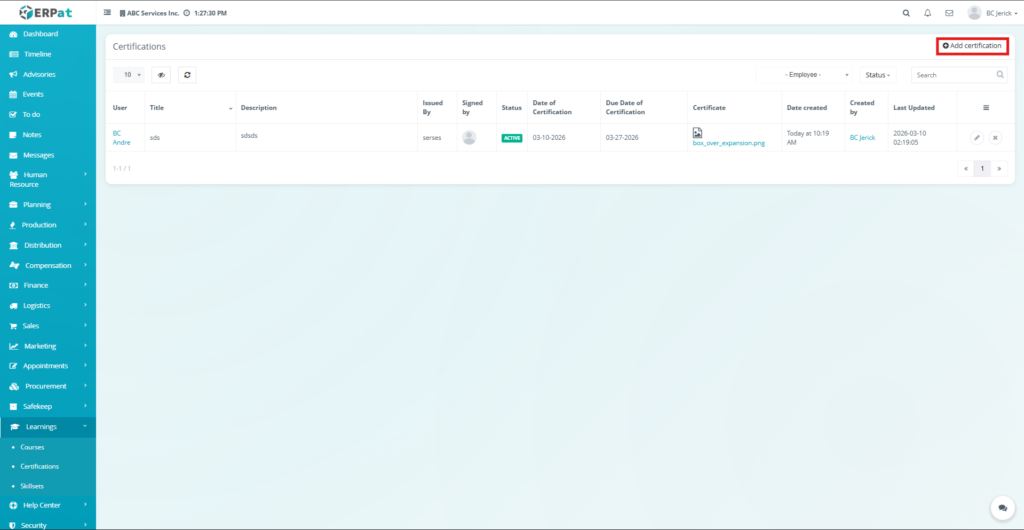
Task: Open the box_over_expansion.png certificate link
Action: 728,143
